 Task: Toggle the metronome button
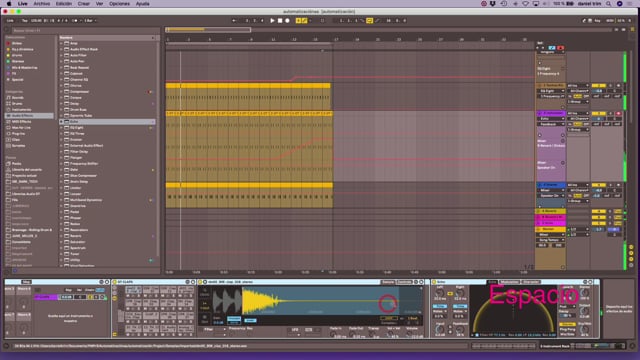point(76,20)
